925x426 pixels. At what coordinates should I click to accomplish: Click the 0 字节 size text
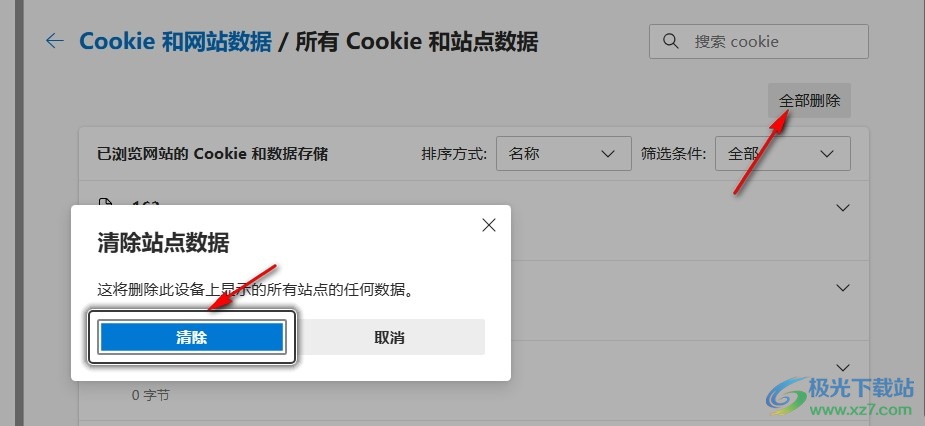(x=150, y=395)
